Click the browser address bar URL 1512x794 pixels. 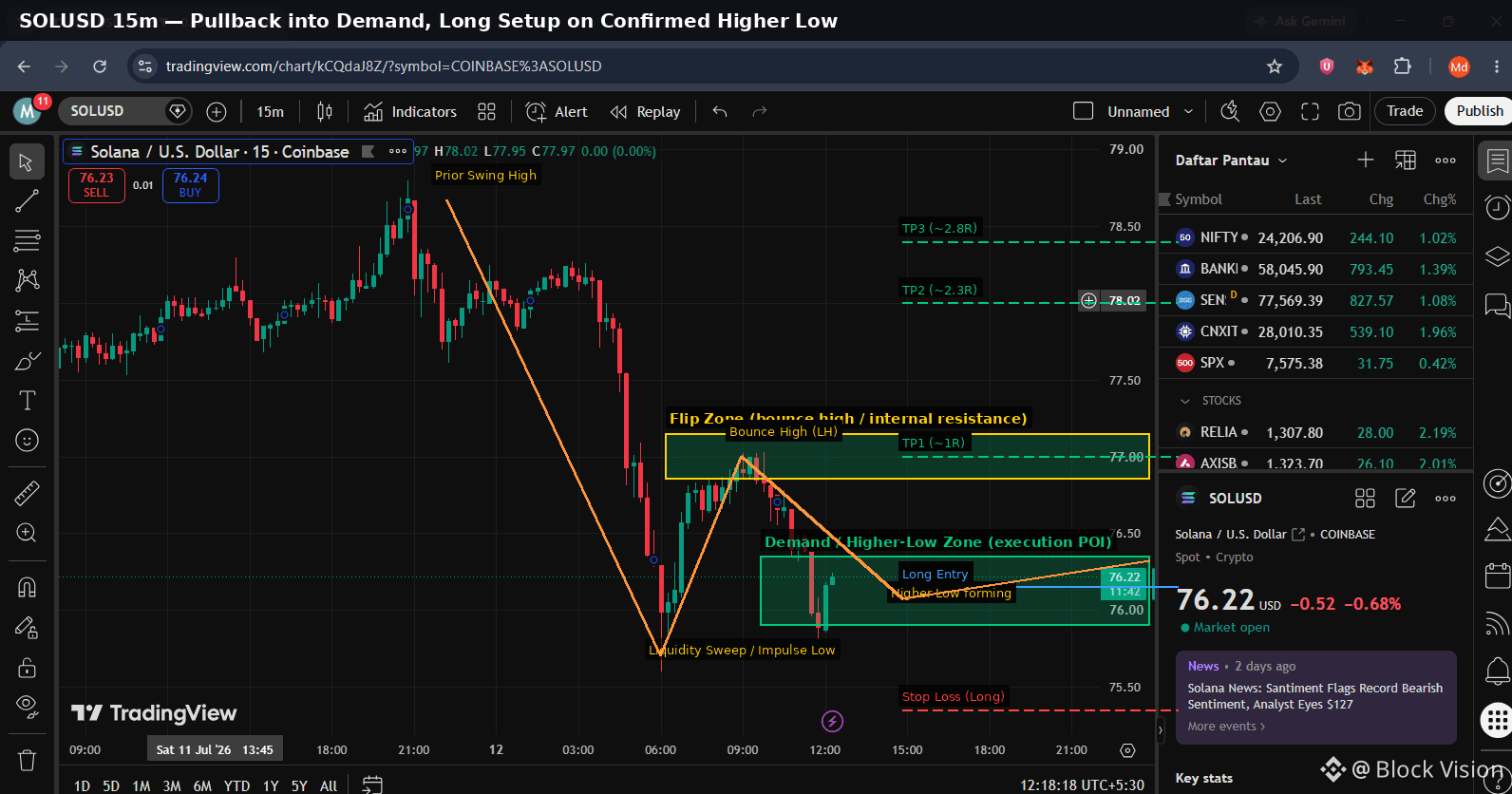(384, 66)
